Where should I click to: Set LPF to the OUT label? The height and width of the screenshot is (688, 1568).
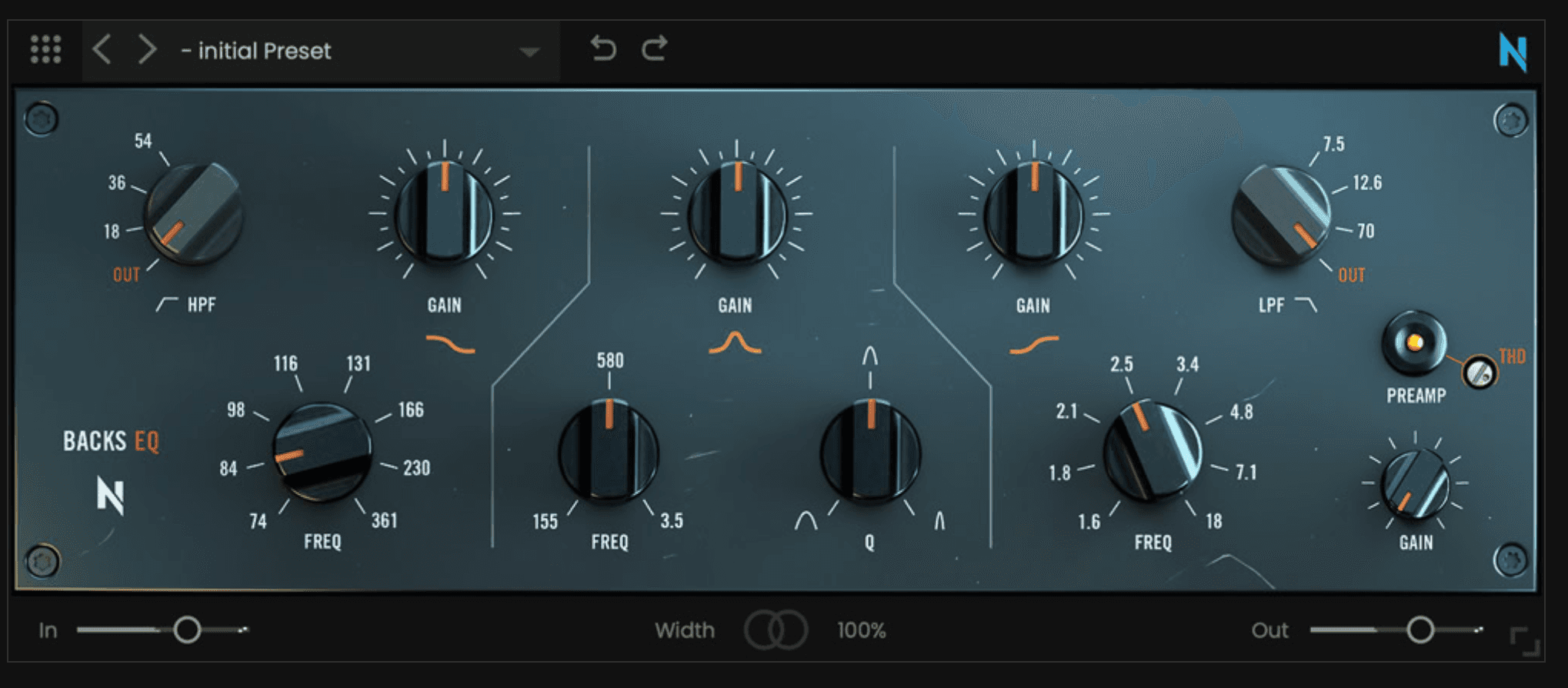pyautogui.click(x=1351, y=275)
